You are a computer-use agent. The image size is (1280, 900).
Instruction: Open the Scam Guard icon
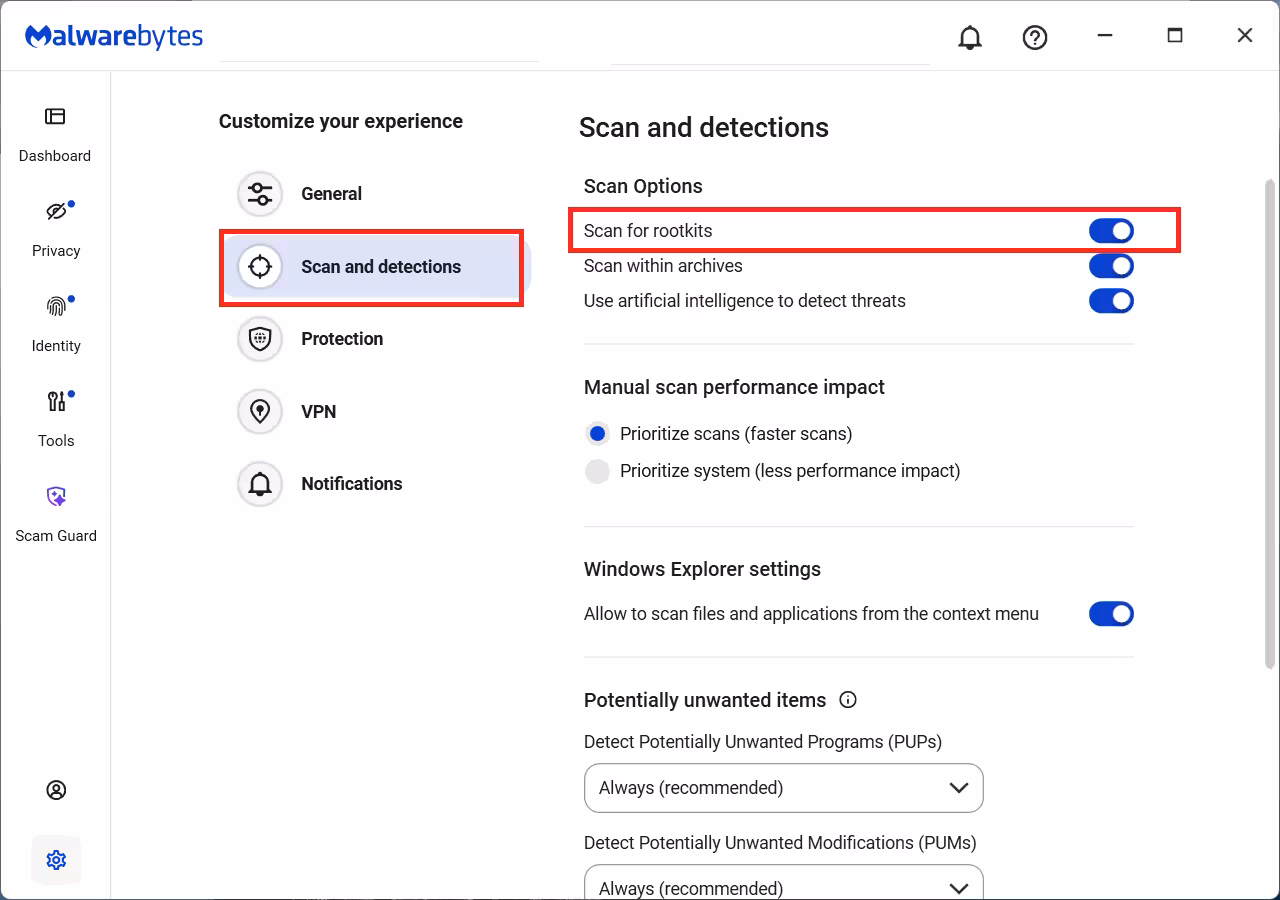pyautogui.click(x=56, y=497)
